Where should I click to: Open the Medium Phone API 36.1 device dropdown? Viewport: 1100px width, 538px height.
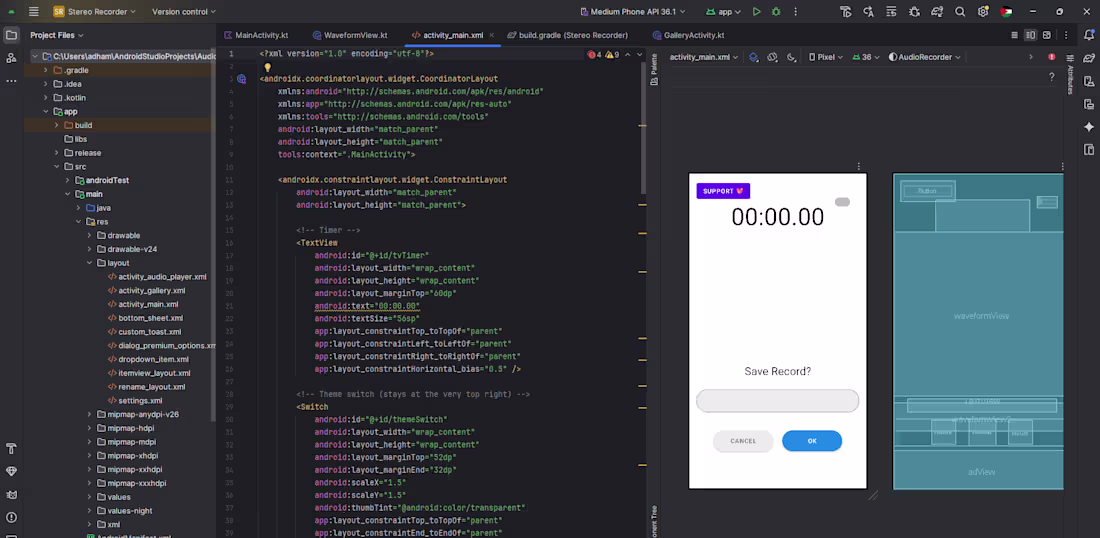point(633,11)
